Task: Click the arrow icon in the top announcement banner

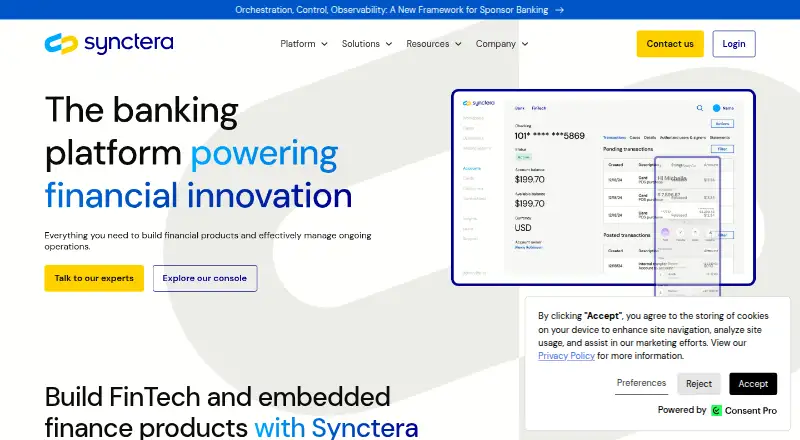Action: (x=560, y=10)
